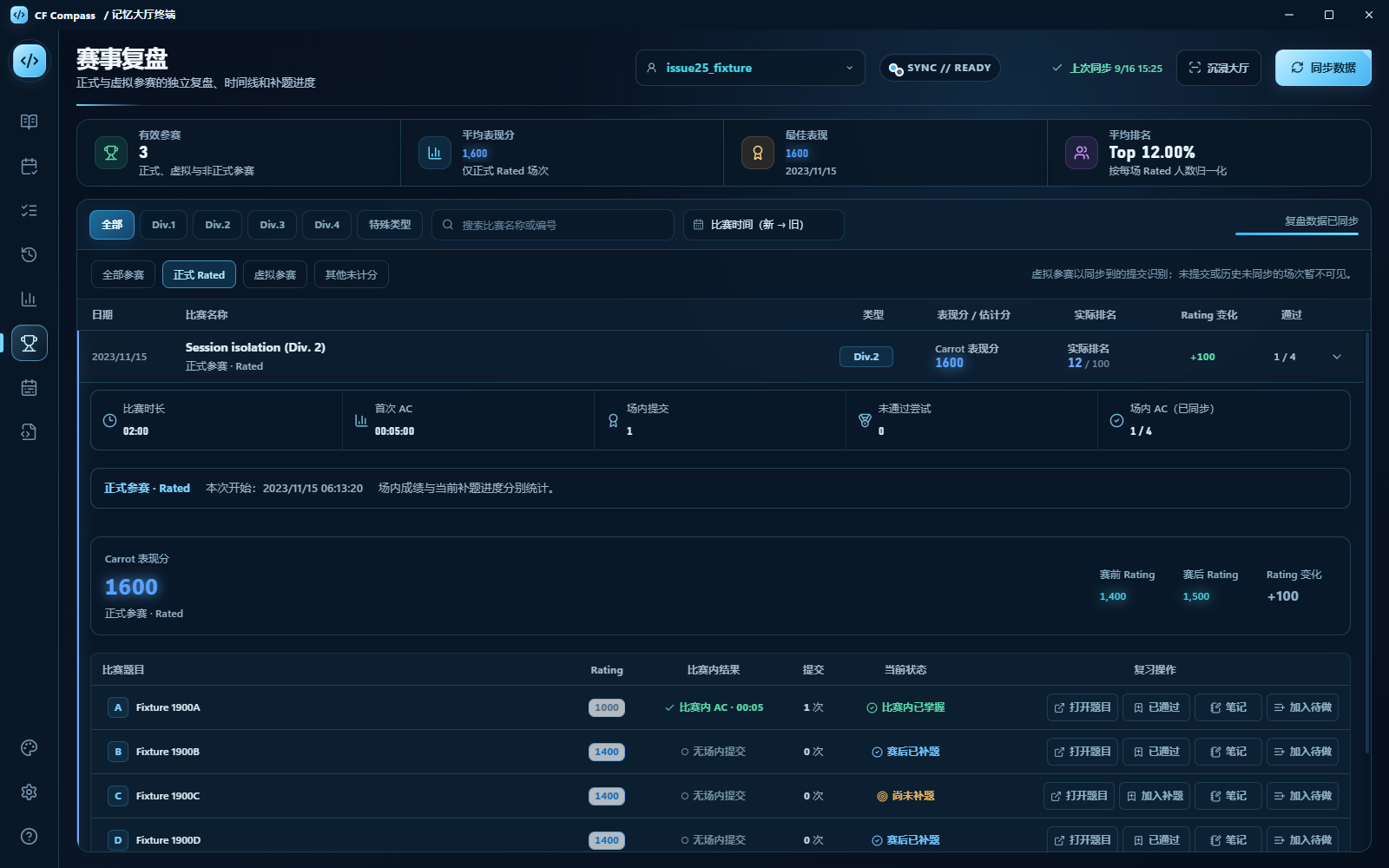Open the help question mark icon

(x=29, y=837)
